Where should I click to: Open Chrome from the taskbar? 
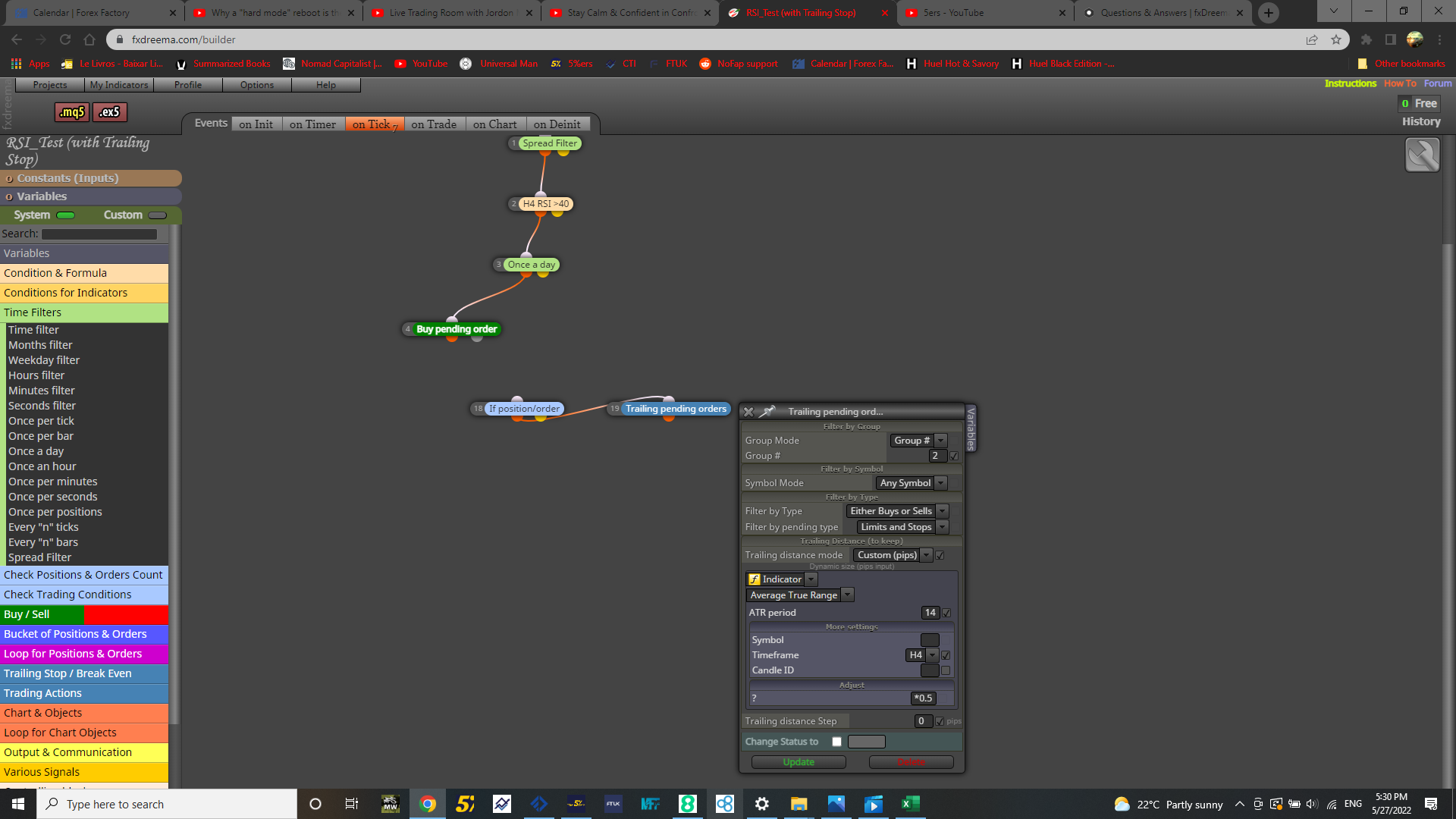tap(428, 804)
